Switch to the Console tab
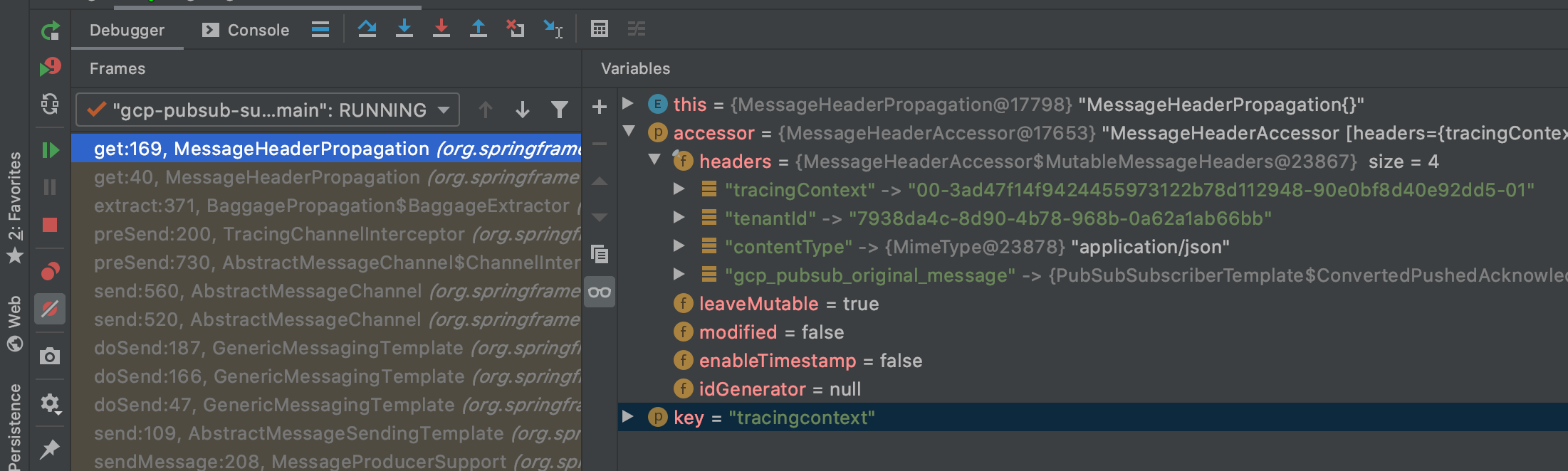1568x471 pixels. (x=246, y=30)
